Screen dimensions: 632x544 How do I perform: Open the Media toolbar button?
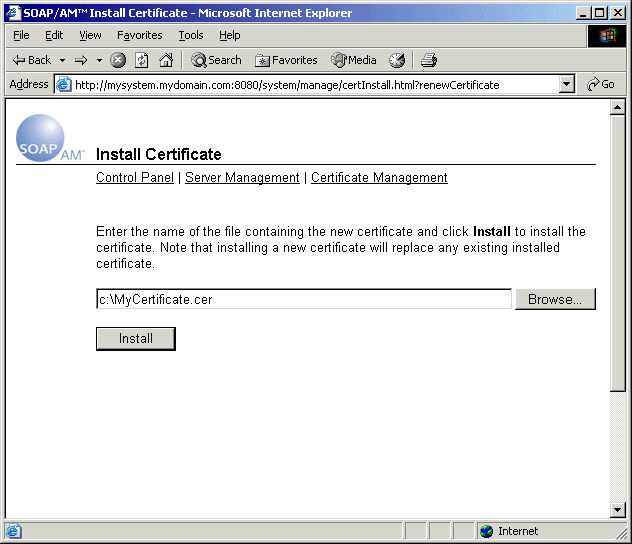click(x=354, y=60)
